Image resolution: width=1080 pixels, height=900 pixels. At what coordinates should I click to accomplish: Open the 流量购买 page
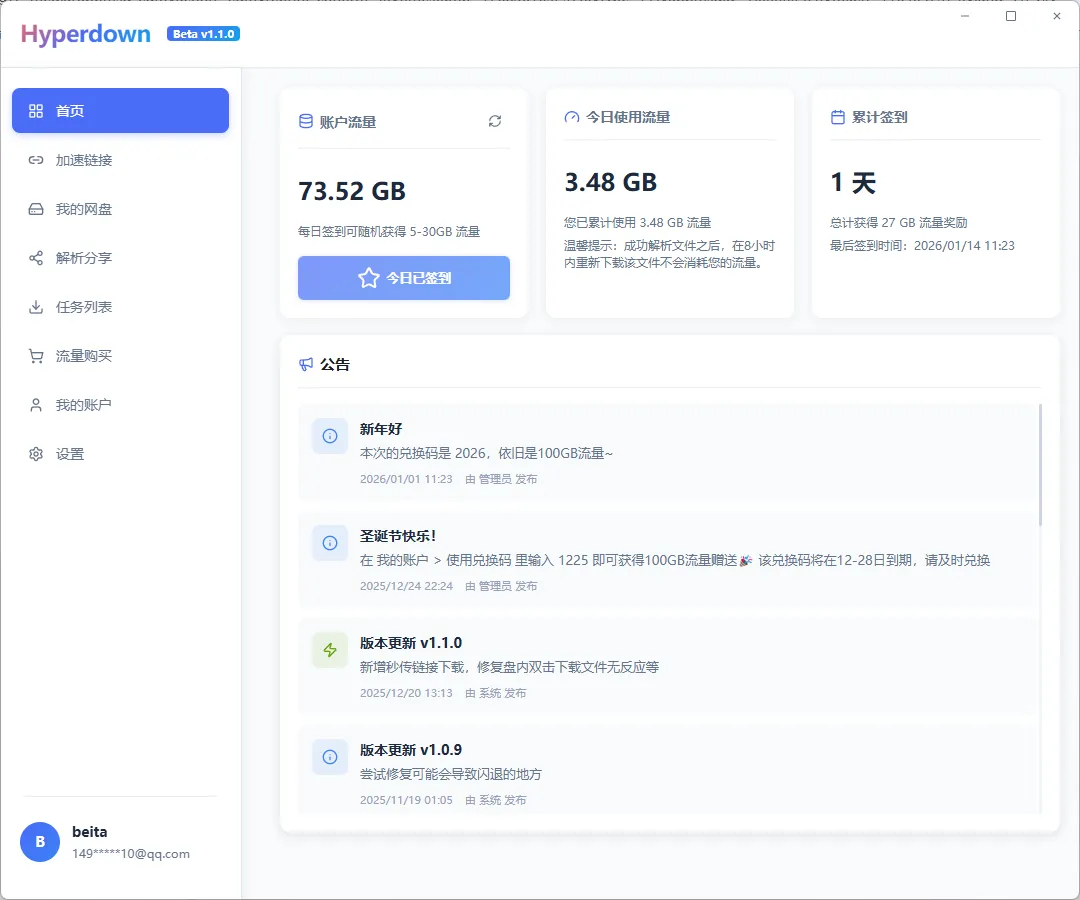click(x=121, y=356)
